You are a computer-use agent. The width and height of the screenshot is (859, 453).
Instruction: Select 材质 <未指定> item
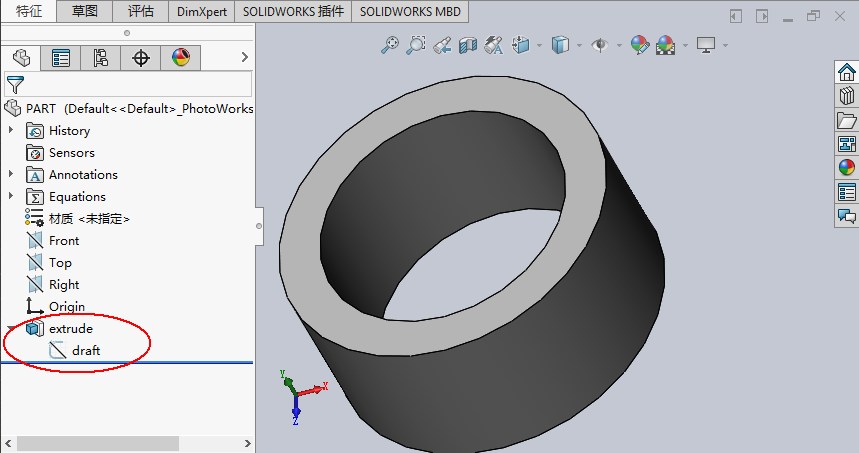[89, 219]
